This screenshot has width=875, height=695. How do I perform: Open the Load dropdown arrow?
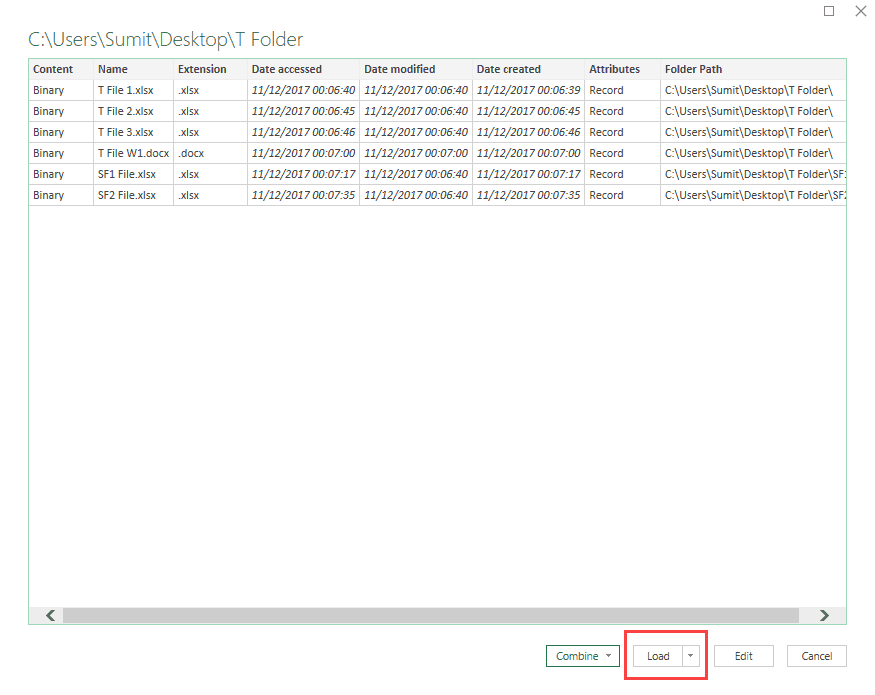point(688,655)
